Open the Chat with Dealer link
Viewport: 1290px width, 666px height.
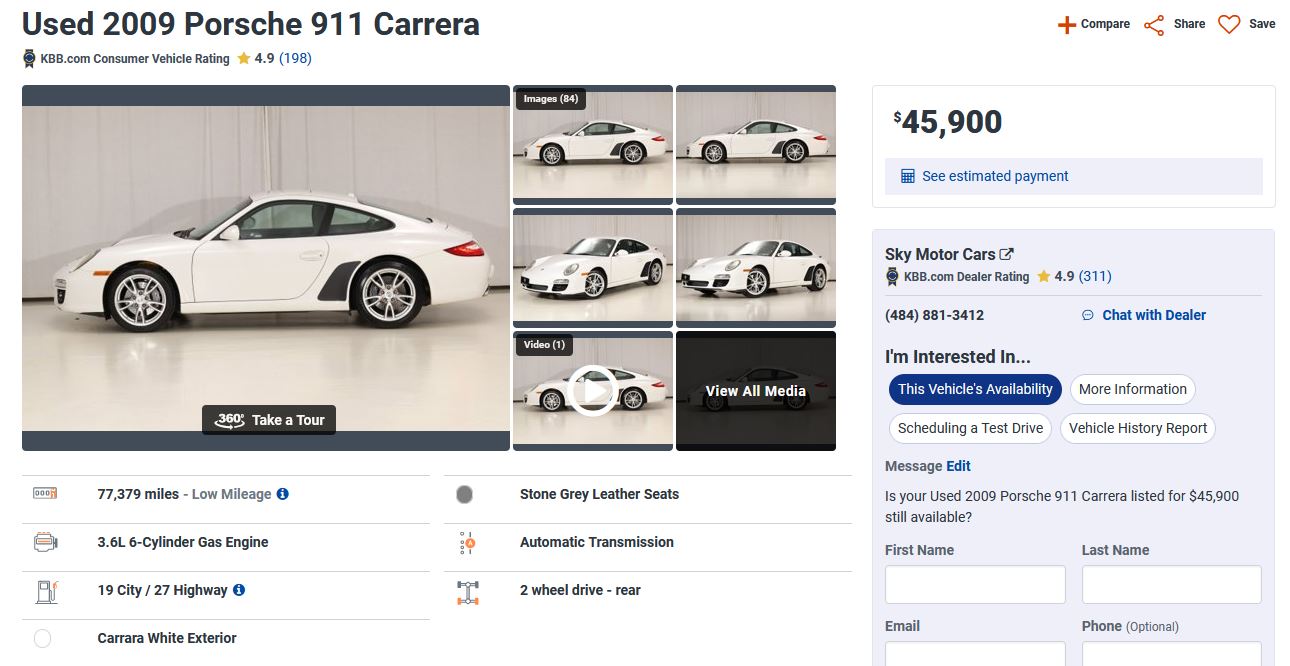click(1154, 315)
